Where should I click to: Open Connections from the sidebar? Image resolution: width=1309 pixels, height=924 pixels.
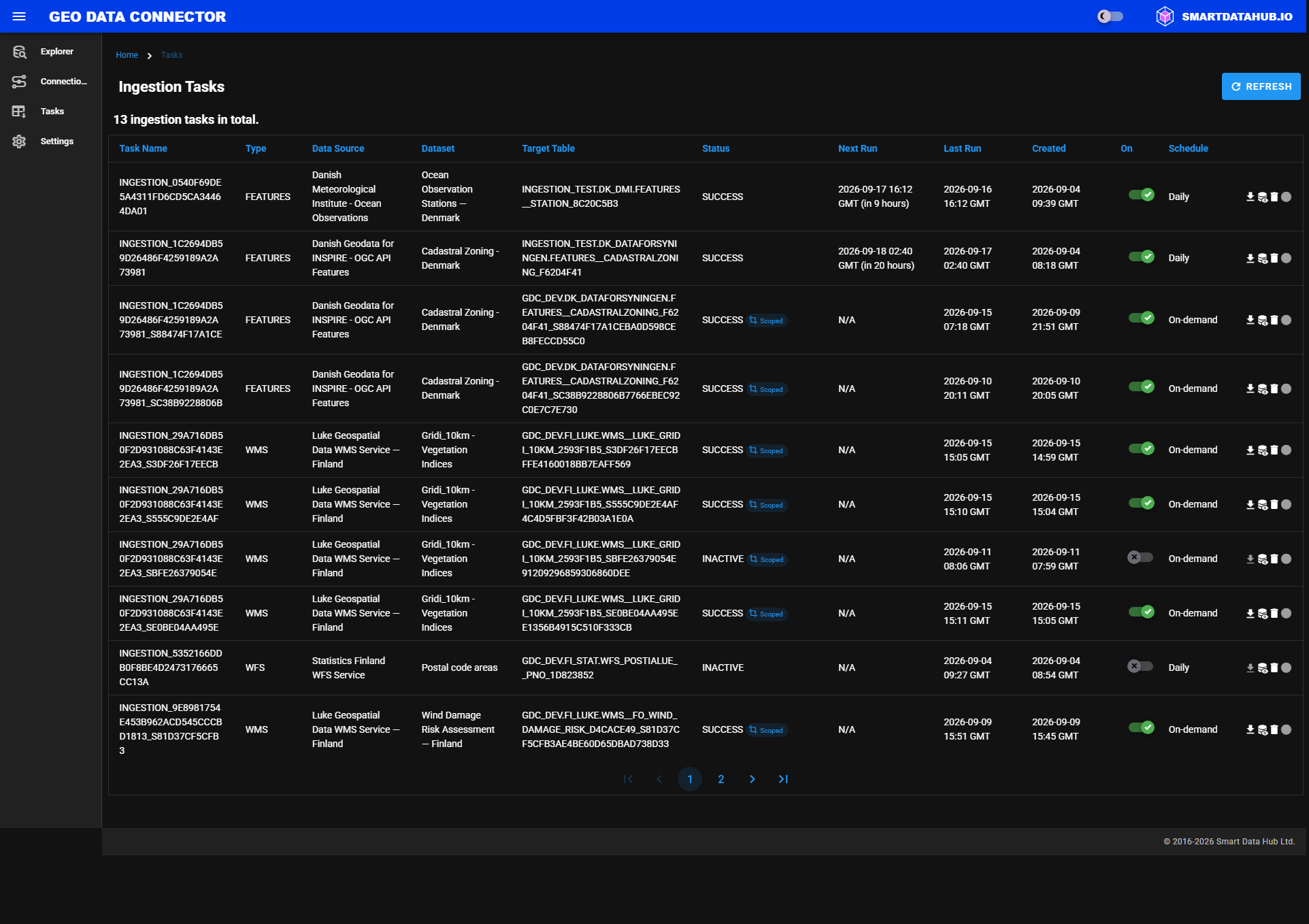click(51, 82)
